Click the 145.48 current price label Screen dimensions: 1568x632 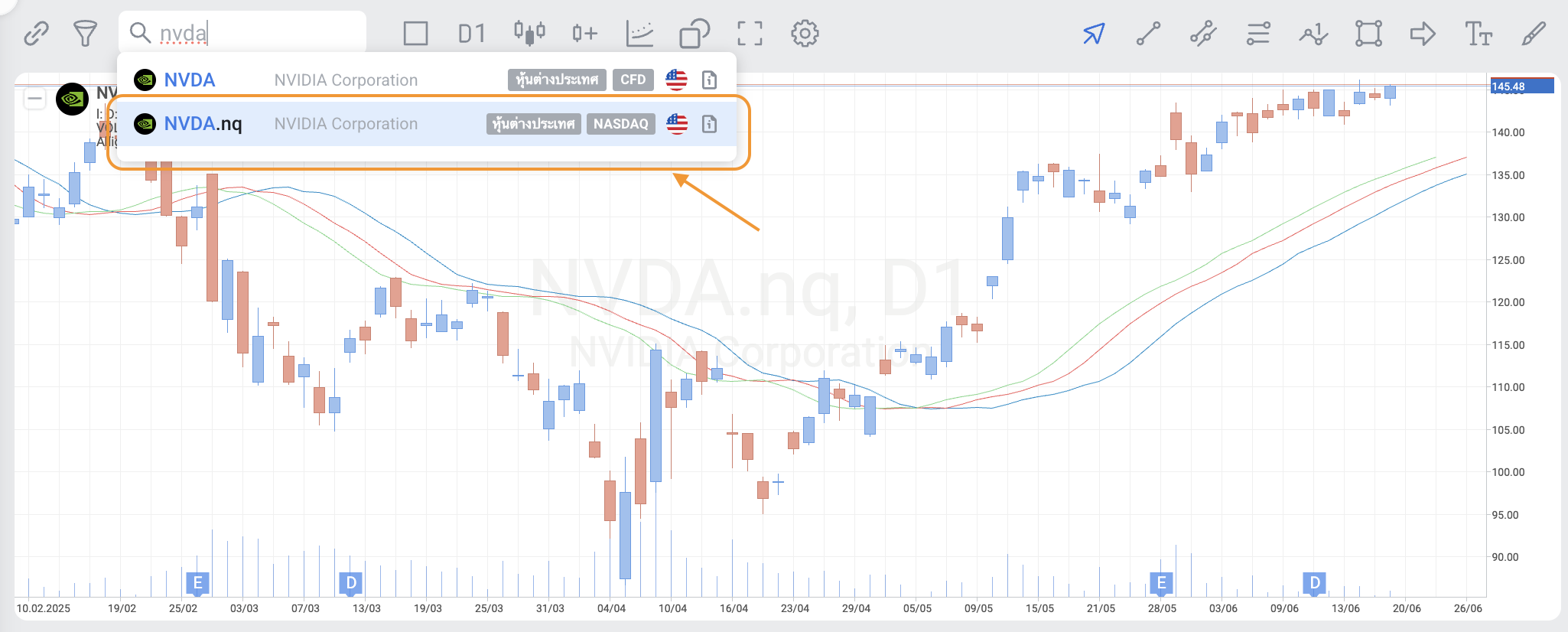[x=1522, y=86]
